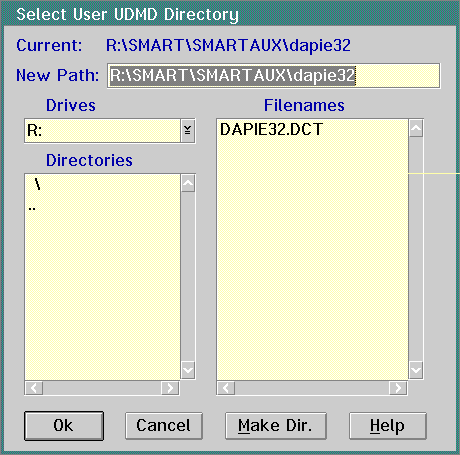Click Directories list scroll down arrow

click(x=188, y=370)
